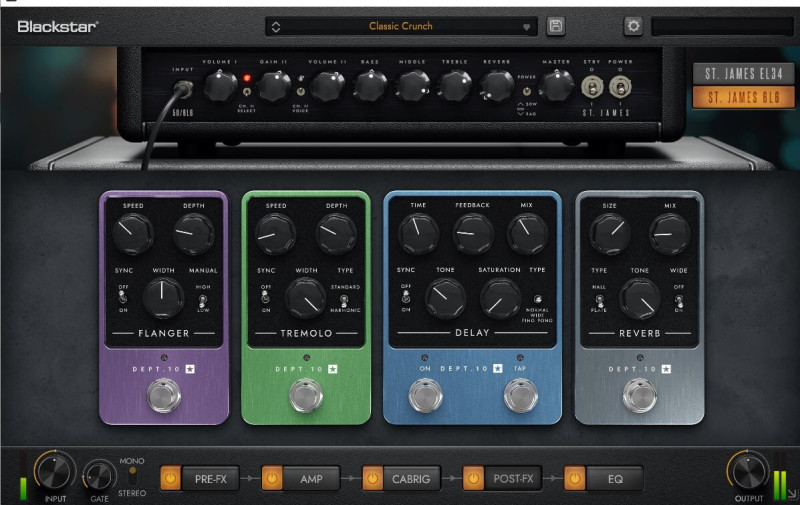
Task: Click the Tremolo WIDTH knob
Action: 306,298
